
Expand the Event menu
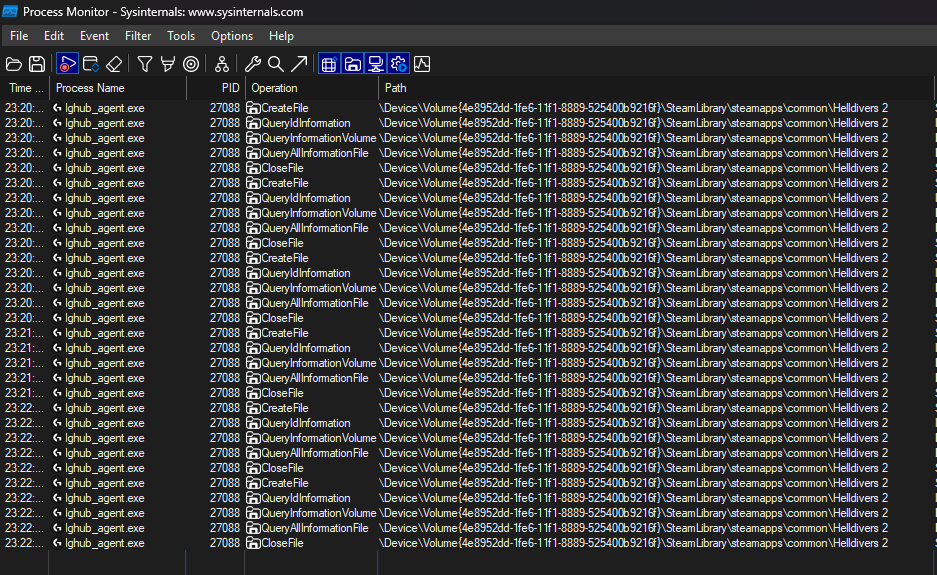(x=95, y=36)
